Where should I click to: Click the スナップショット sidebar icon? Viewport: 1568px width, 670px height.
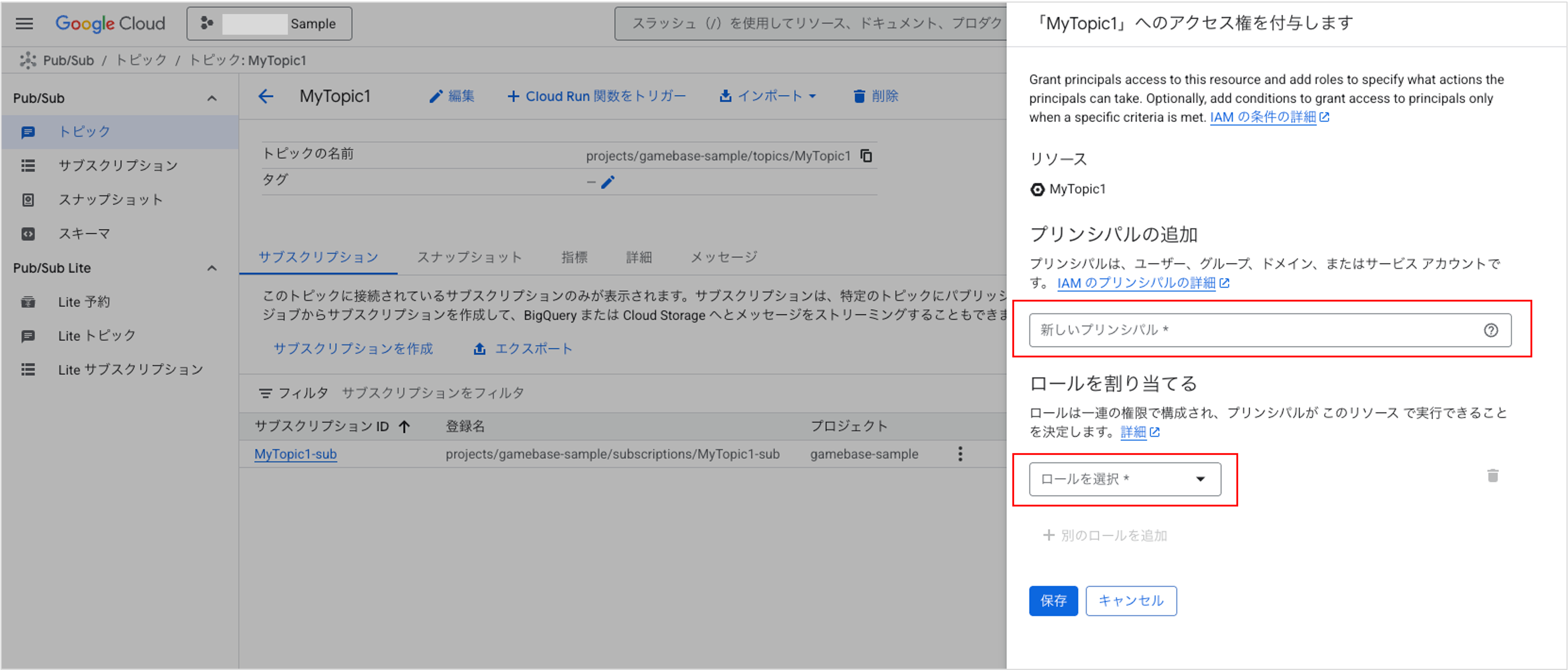click(28, 200)
